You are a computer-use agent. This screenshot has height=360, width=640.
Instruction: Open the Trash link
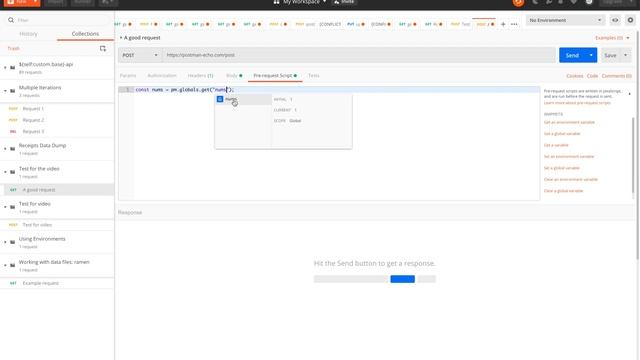point(13,49)
